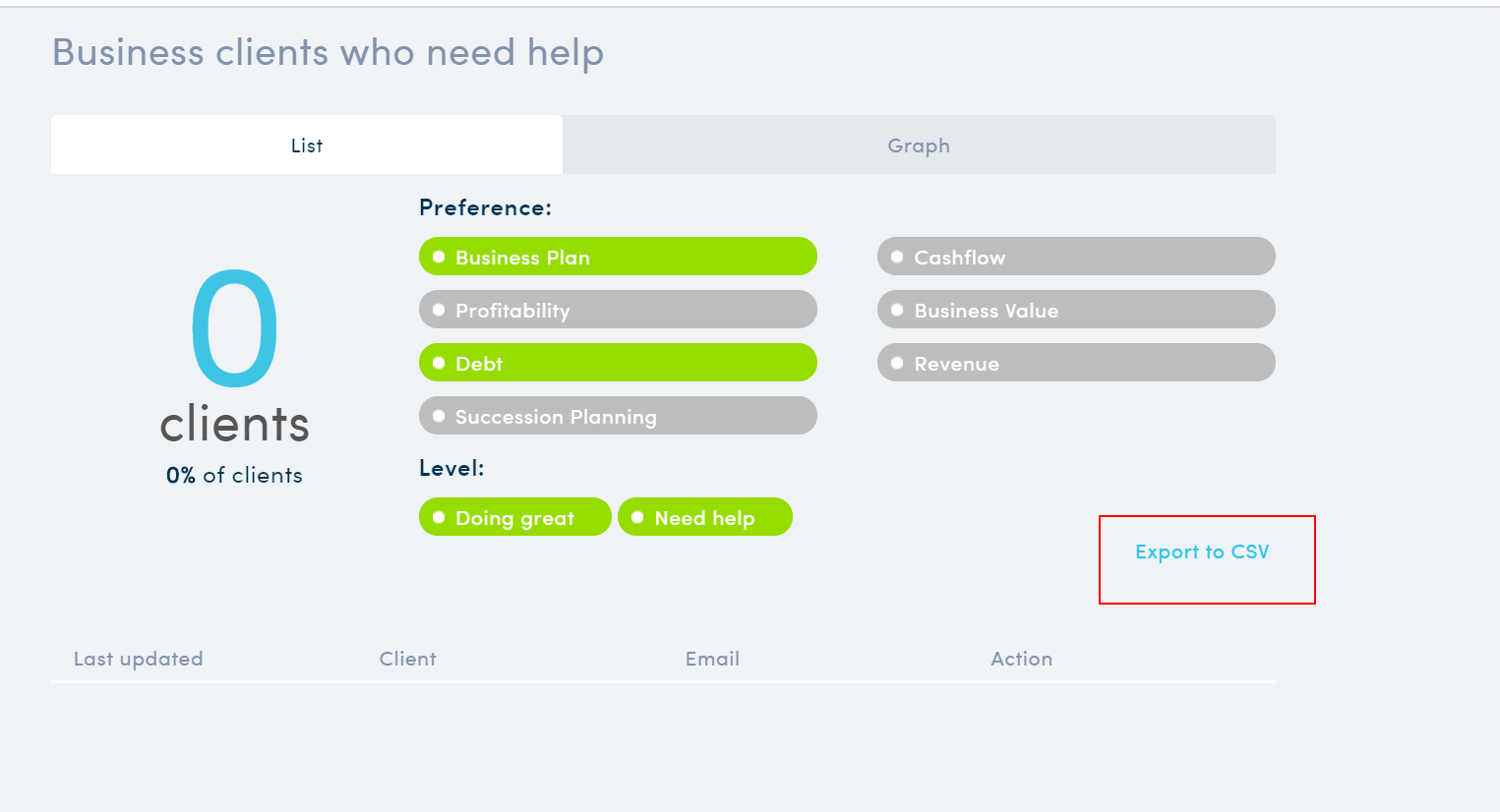Switch to the Graph tab
This screenshot has width=1500, height=812.
[919, 145]
